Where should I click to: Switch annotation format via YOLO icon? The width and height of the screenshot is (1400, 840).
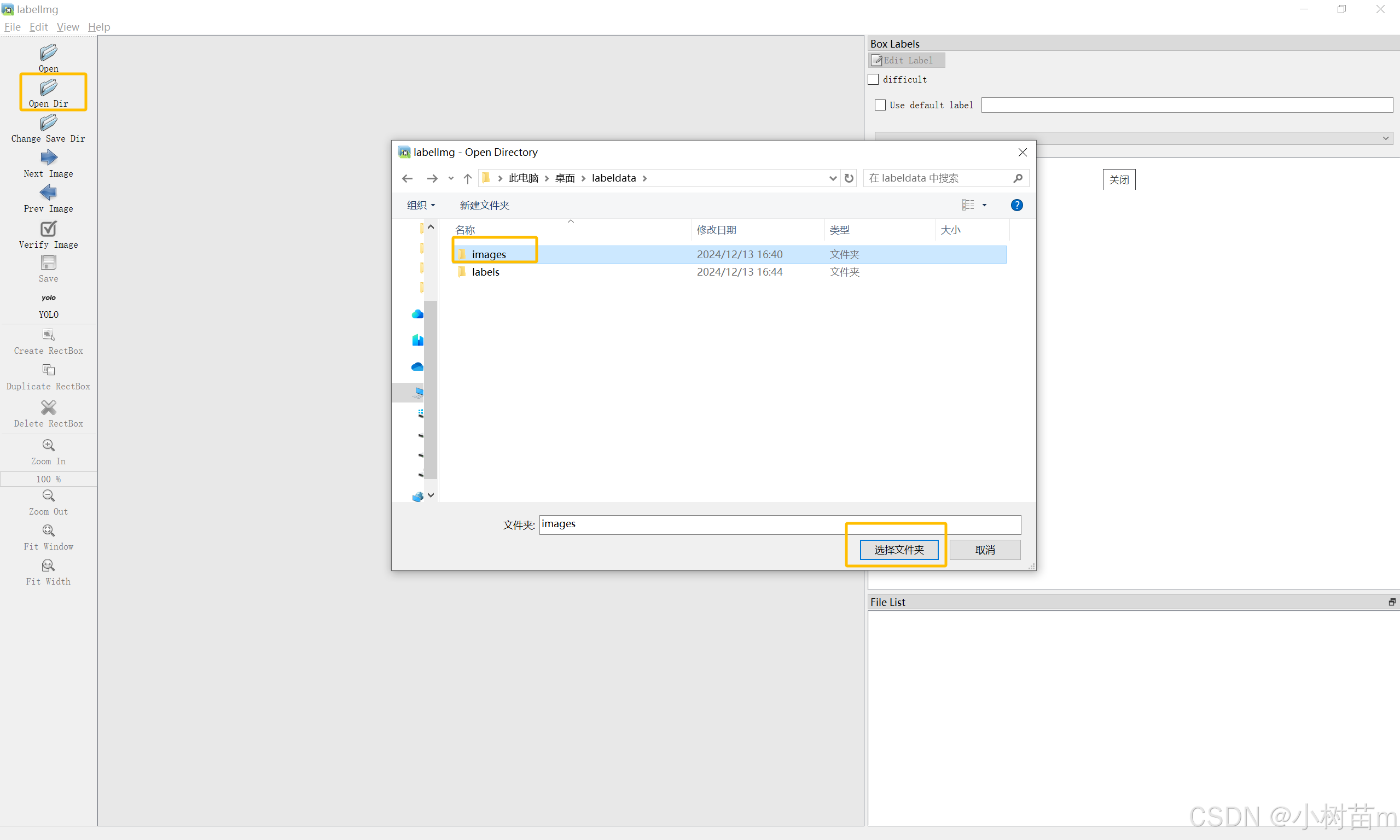(x=49, y=297)
